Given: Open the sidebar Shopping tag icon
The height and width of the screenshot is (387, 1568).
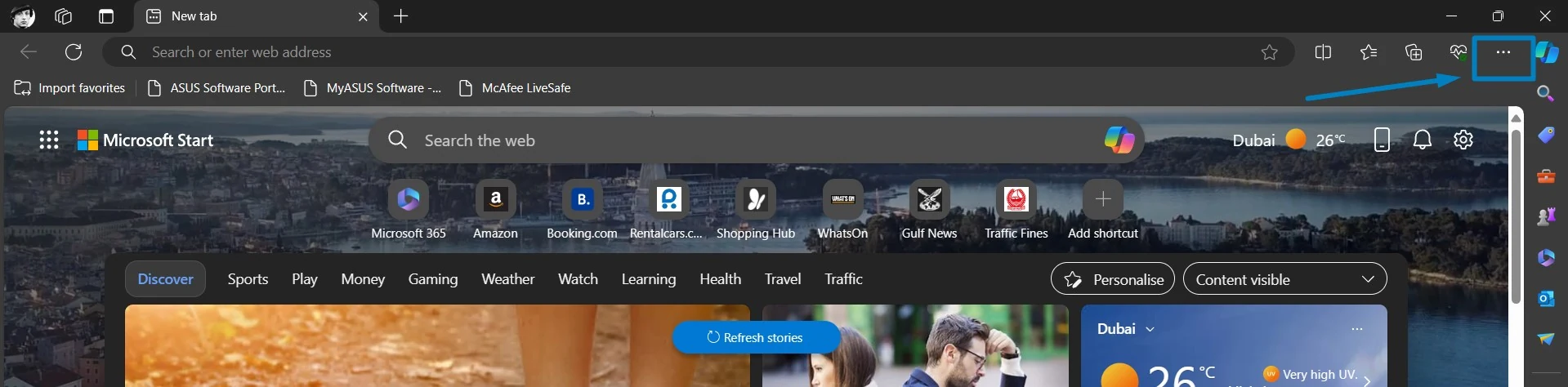Looking at the screenshot, I should (x=1546, y=135).
